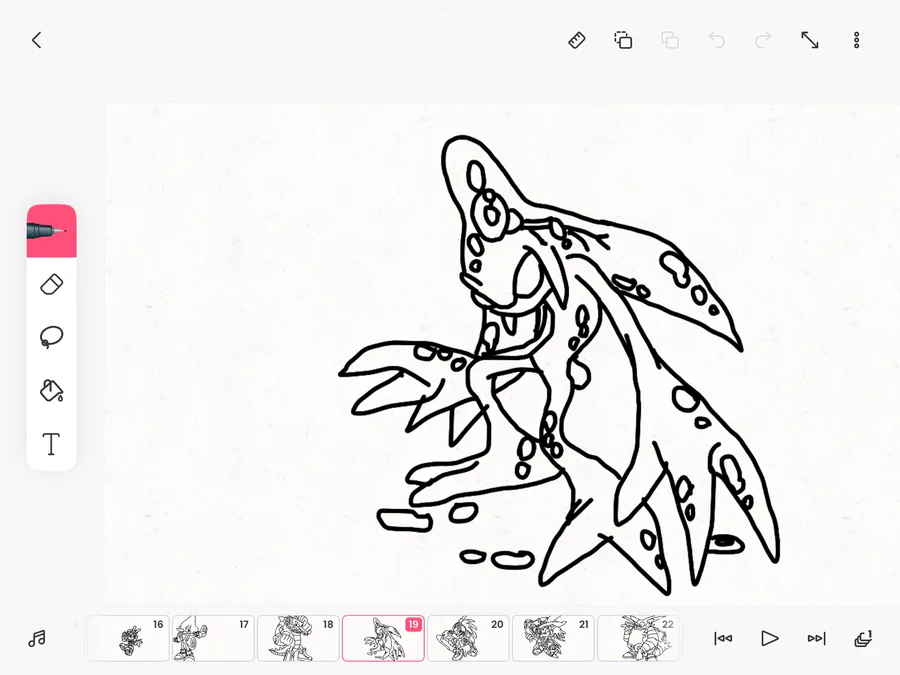Select the eraser tool
The width and height of the screenshot is (900, 675).
coord(52,285)
